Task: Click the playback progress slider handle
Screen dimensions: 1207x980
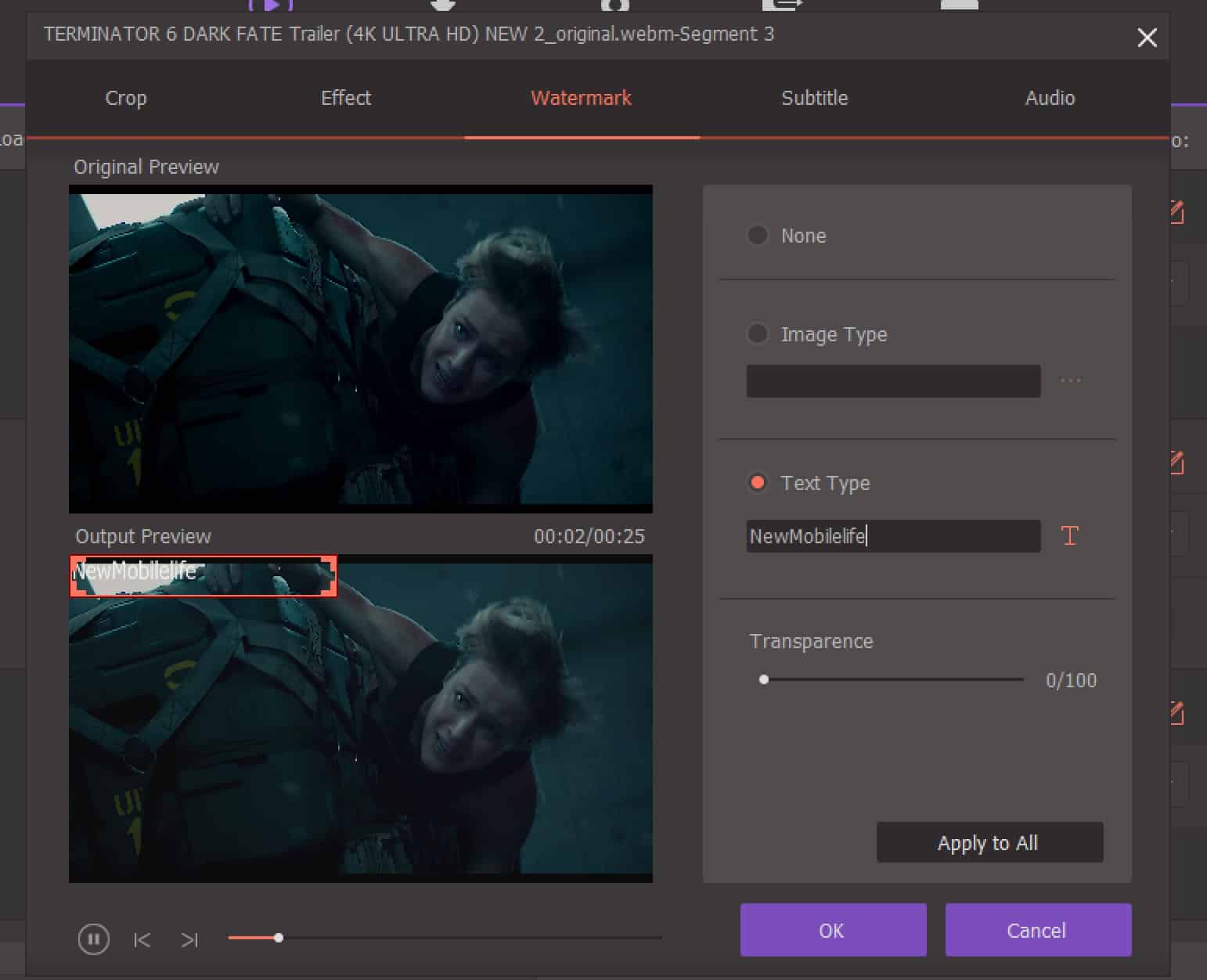Action: pyautogui.click(x=278, y=937)
